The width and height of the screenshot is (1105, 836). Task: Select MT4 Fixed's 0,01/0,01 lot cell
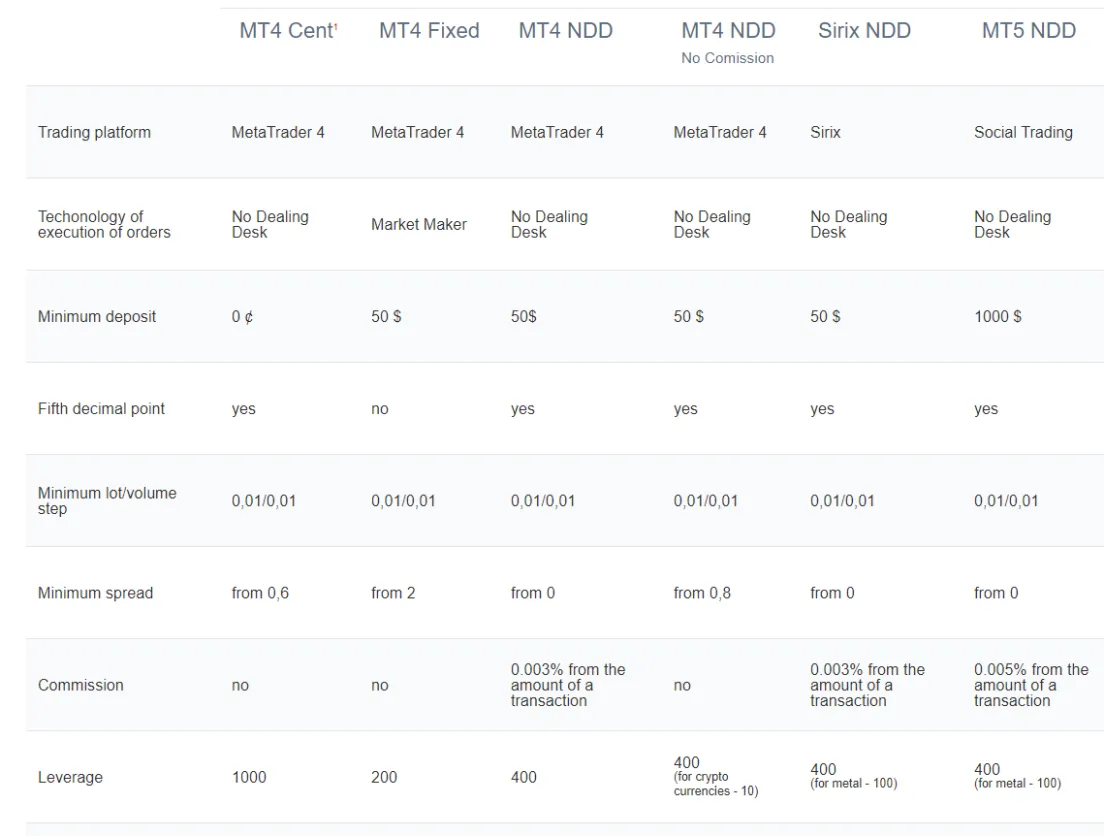coord(403,501)
